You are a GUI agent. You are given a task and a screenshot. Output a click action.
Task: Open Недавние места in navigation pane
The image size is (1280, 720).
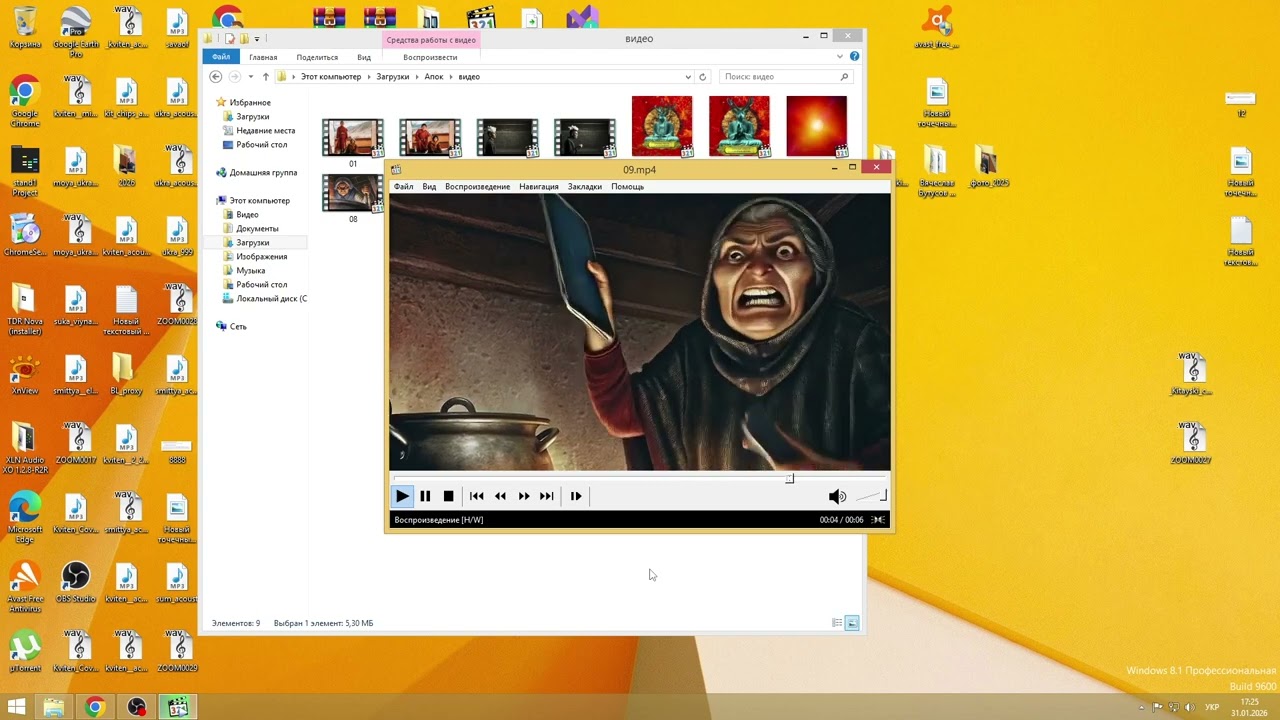pos(265,131)
